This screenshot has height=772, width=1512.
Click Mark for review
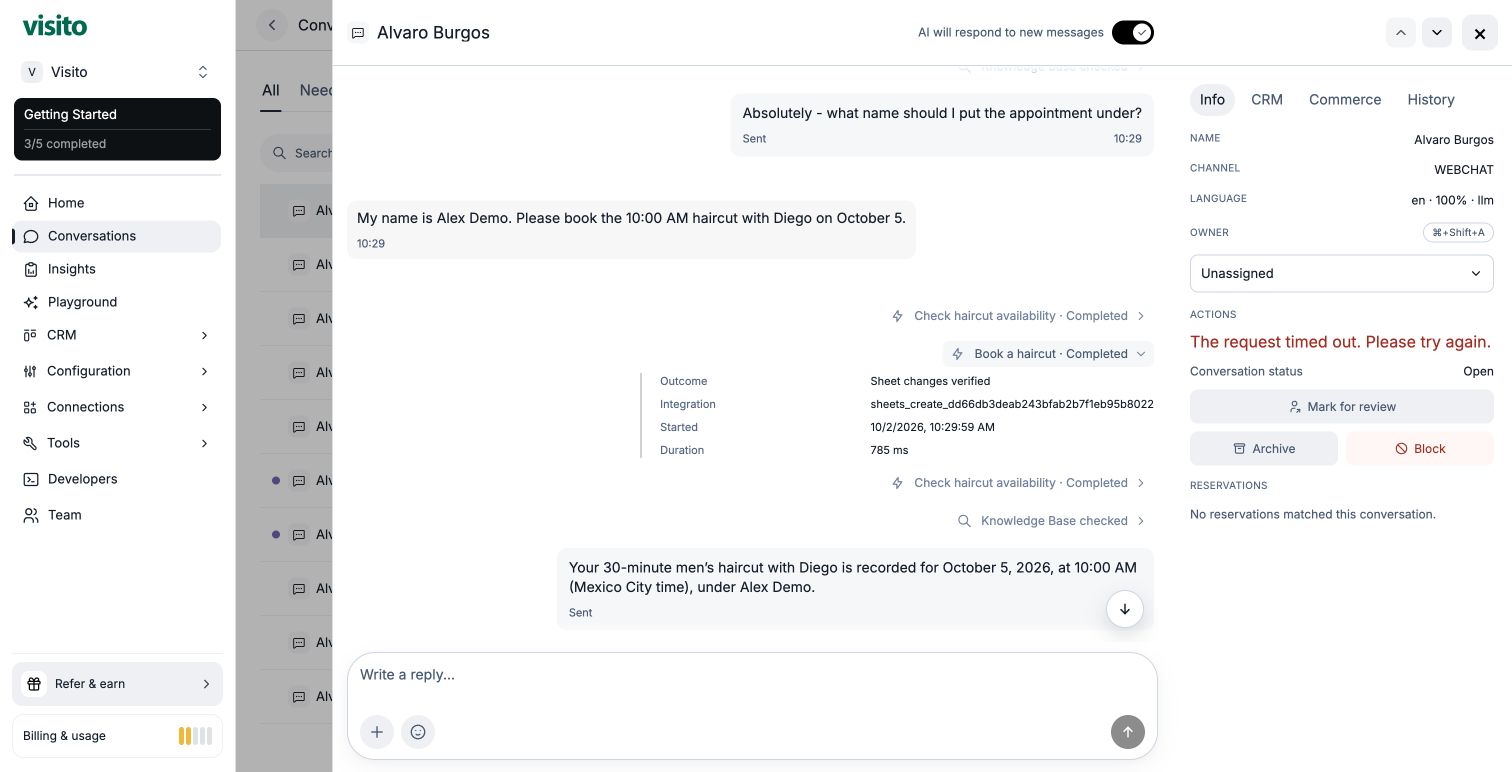click(x=1341, y=407)
